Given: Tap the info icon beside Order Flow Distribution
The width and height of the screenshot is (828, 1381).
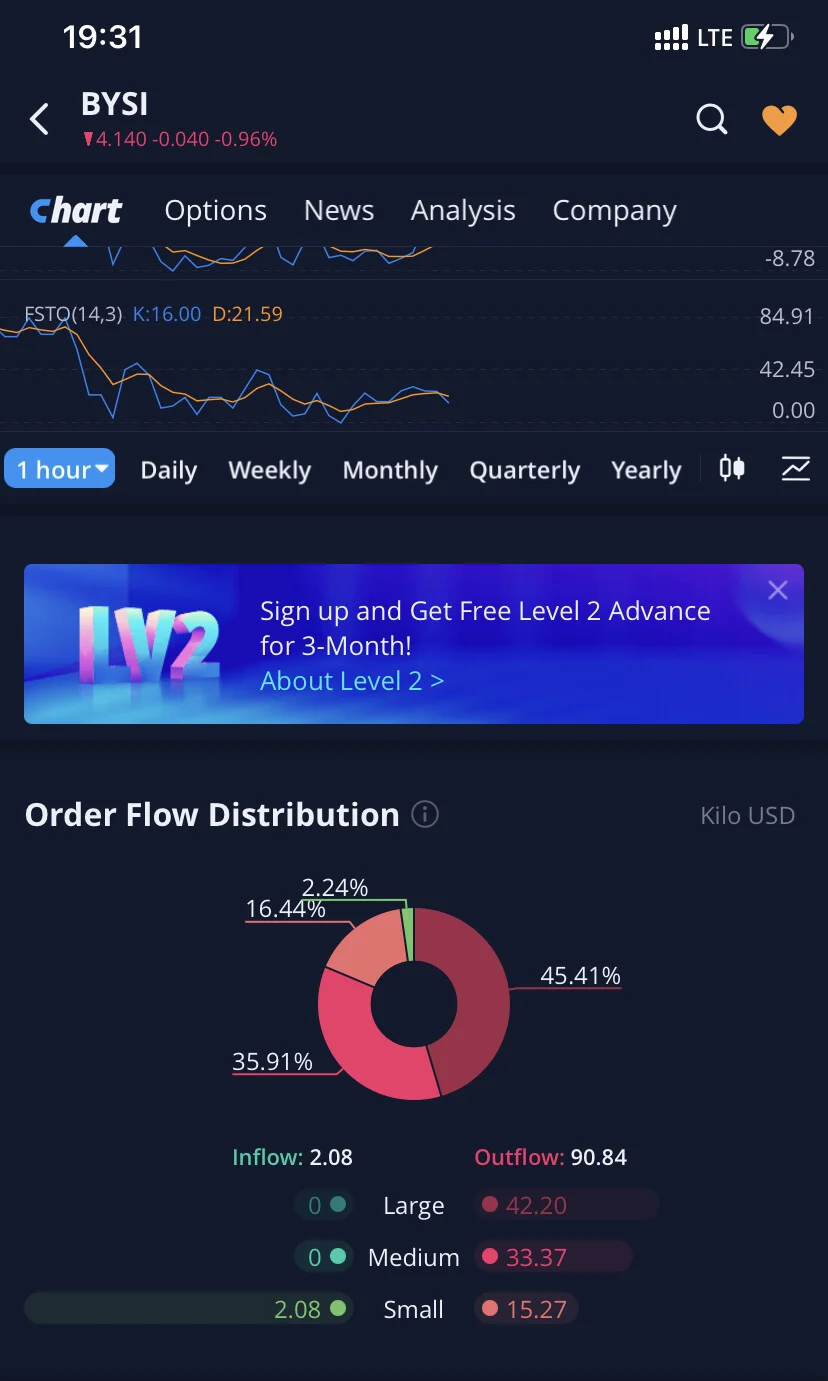Looking at the screenshot, I should pos(425,814).
